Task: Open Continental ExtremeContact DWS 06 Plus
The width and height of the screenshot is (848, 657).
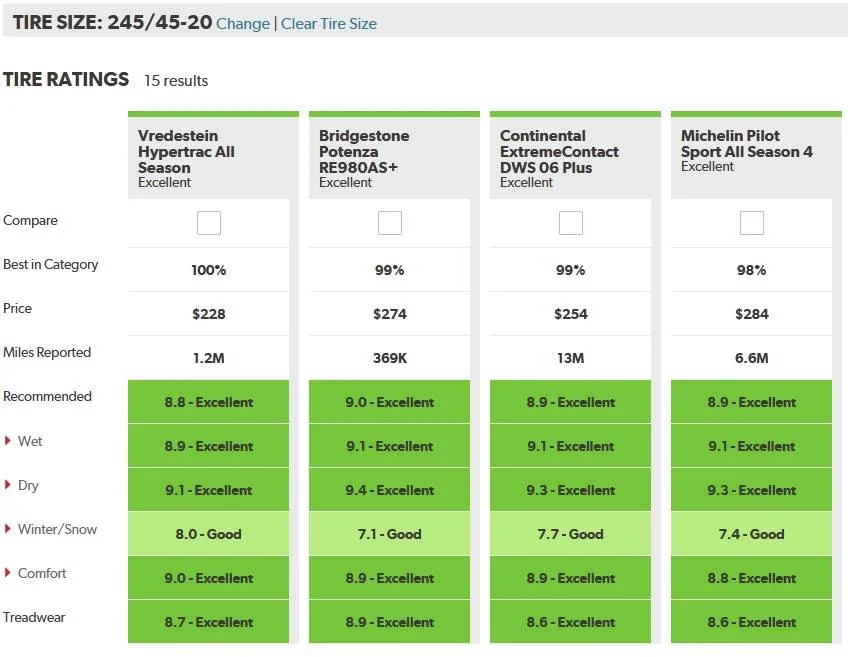Action: [559, 151]
